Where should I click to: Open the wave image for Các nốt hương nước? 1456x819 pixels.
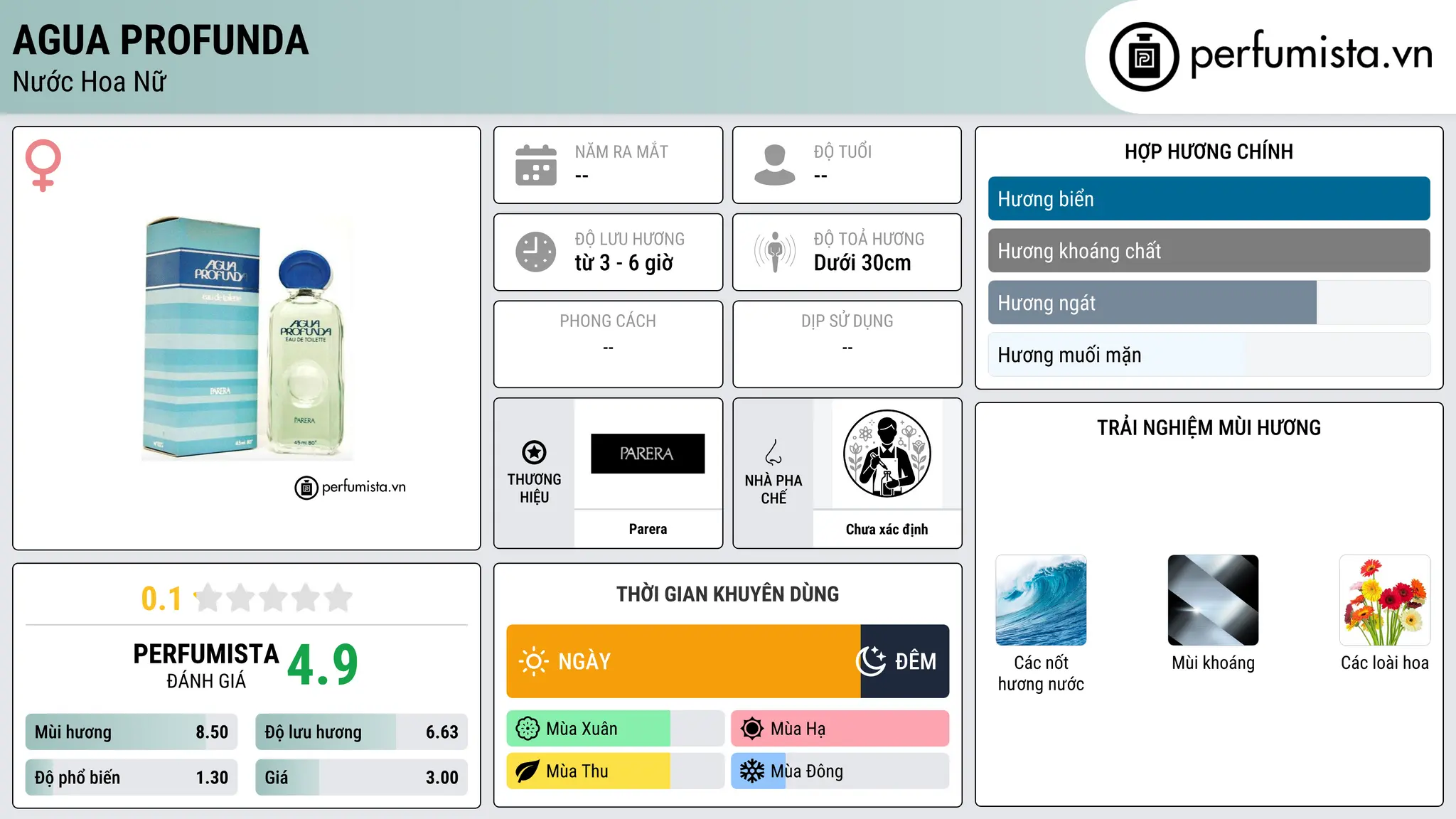1041,600
